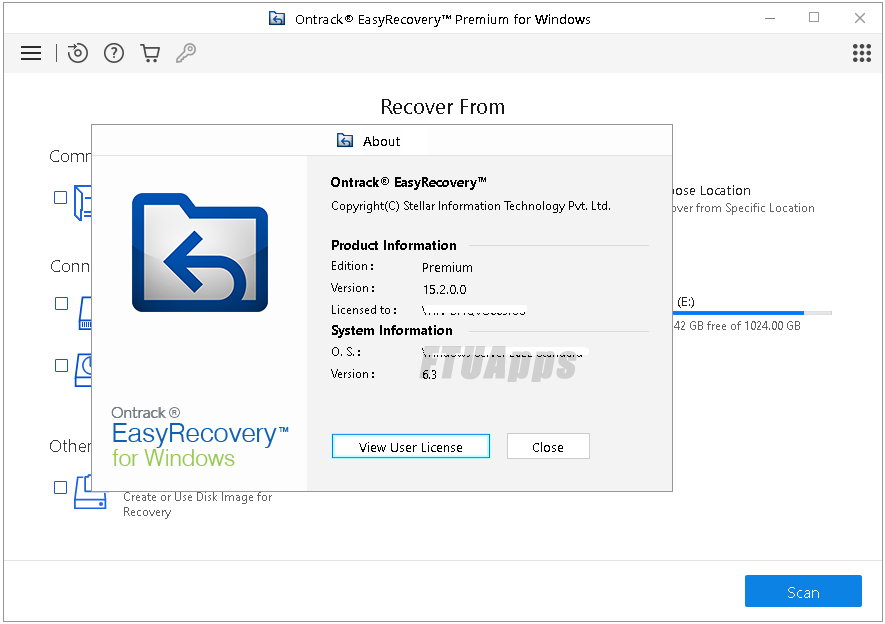Click the System Information heading
This screenshot has width=885, height=624.
point(392,331)
